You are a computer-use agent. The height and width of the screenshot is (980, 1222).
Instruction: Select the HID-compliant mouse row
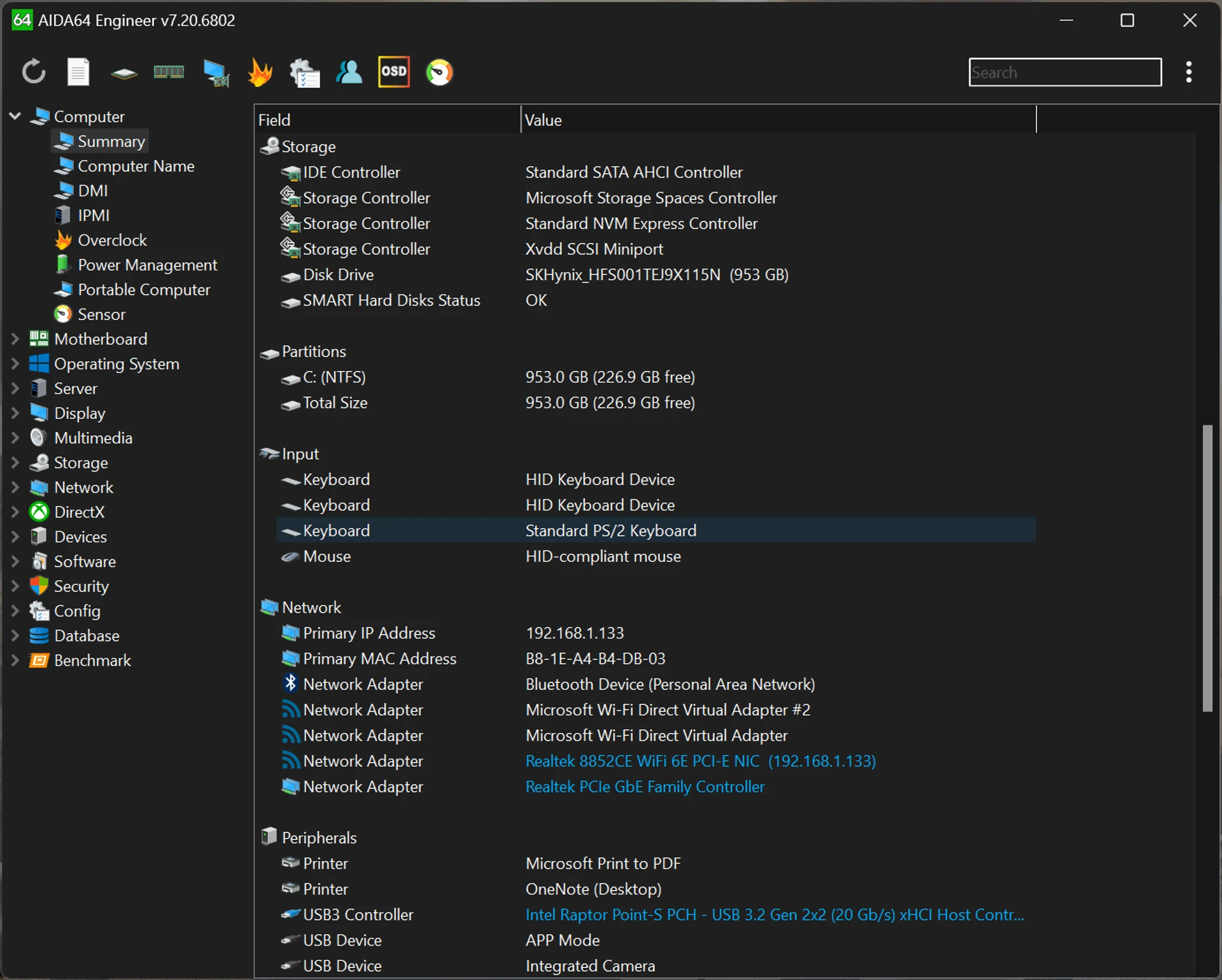656,556
